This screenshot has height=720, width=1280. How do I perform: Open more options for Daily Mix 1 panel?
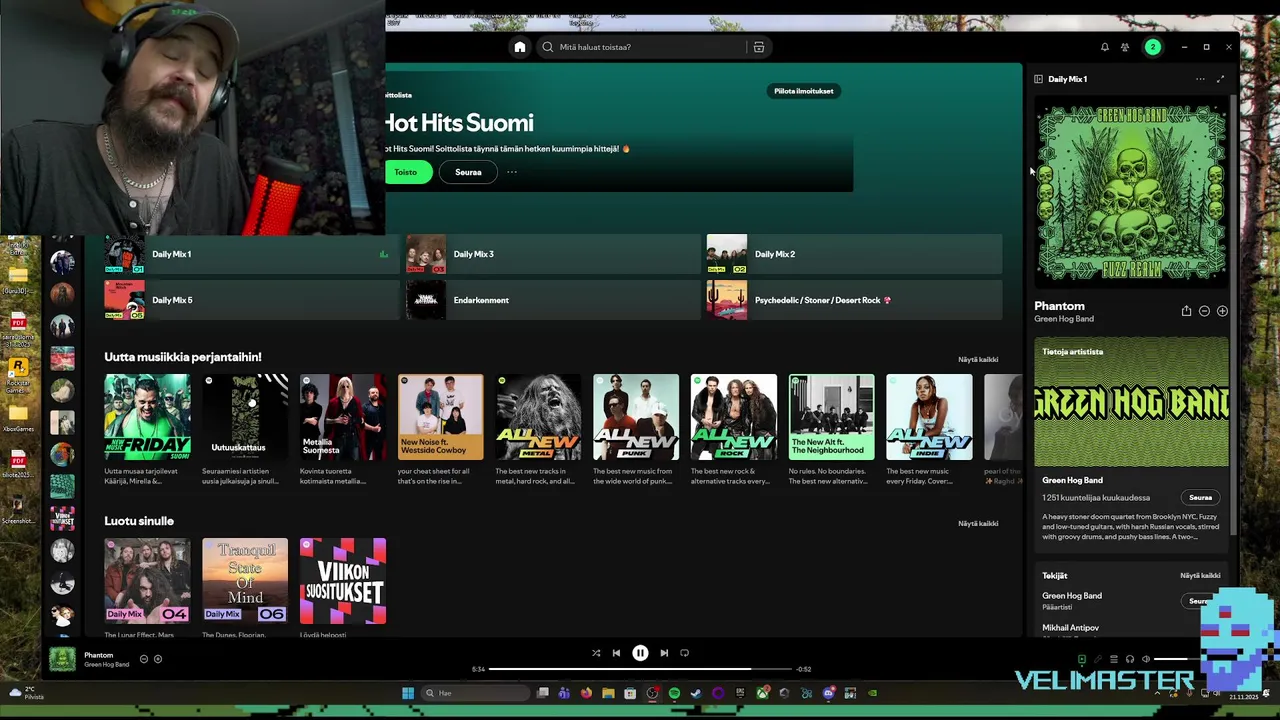[1200, 79]
